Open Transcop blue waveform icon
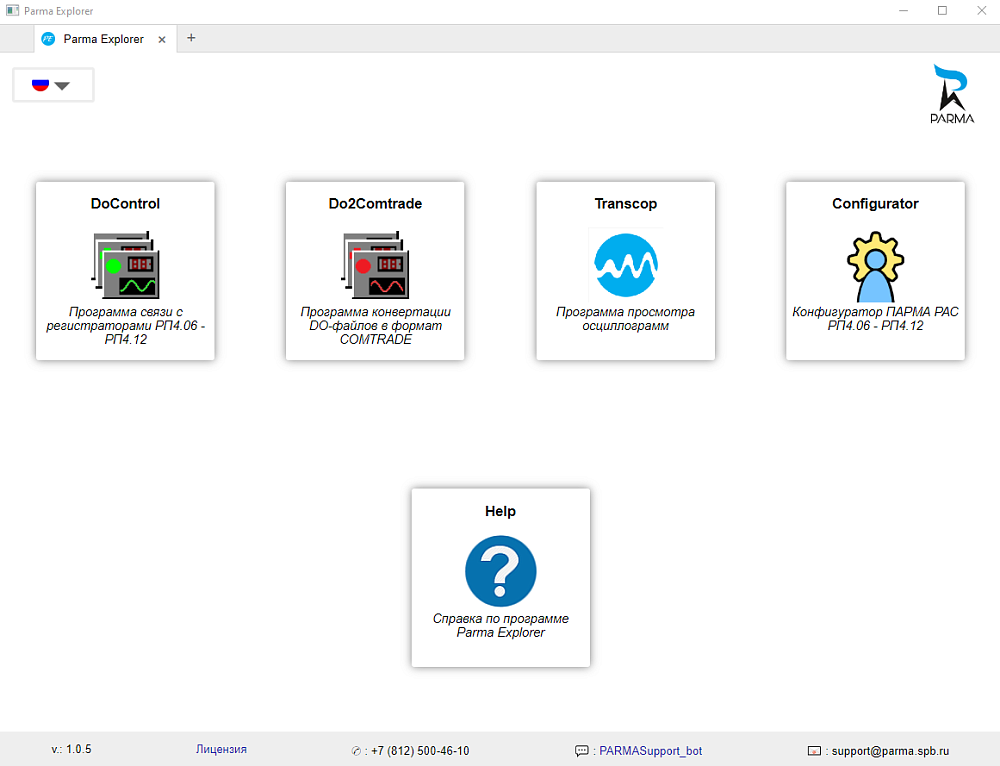Viewport: 1000px width, 766px height. 626,265
